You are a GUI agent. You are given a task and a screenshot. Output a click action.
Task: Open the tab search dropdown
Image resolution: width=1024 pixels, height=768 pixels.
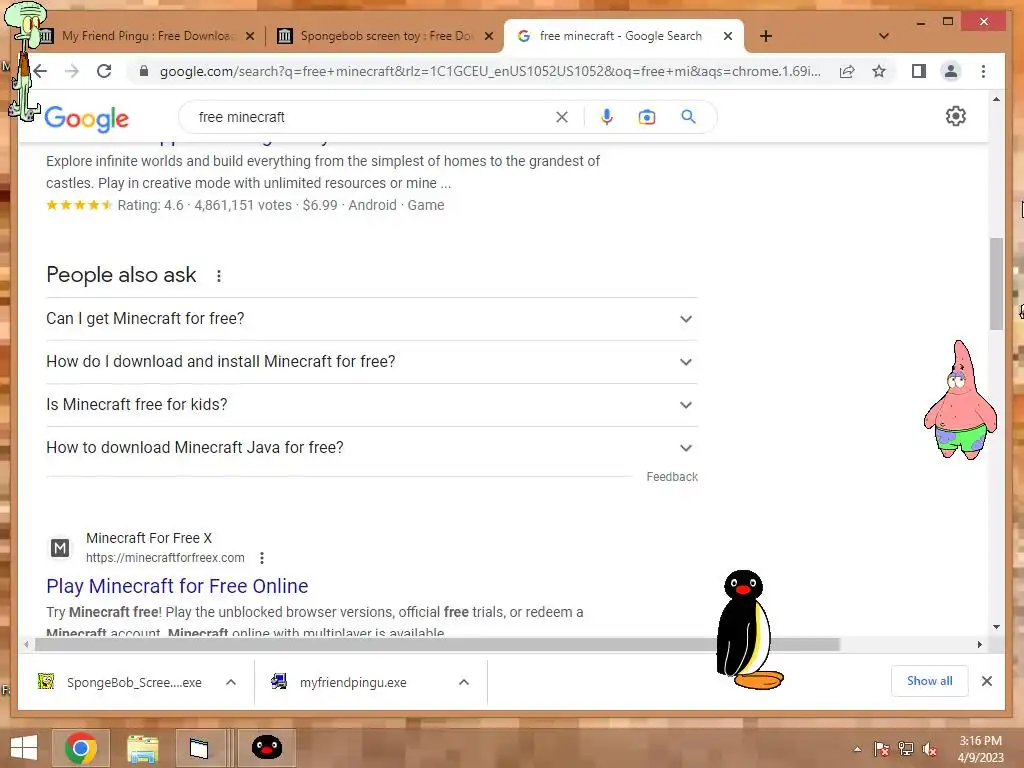point(884,36)
